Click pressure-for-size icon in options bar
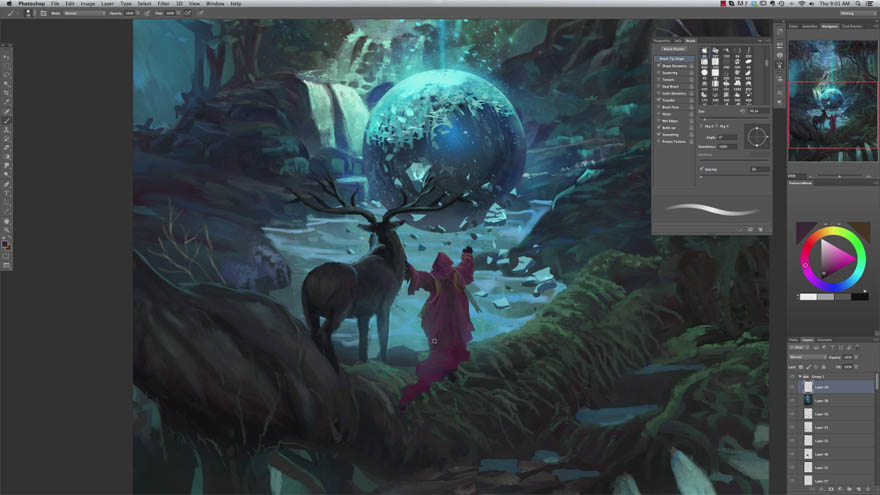This screenshot has height=495, width=880. [202, 13]
